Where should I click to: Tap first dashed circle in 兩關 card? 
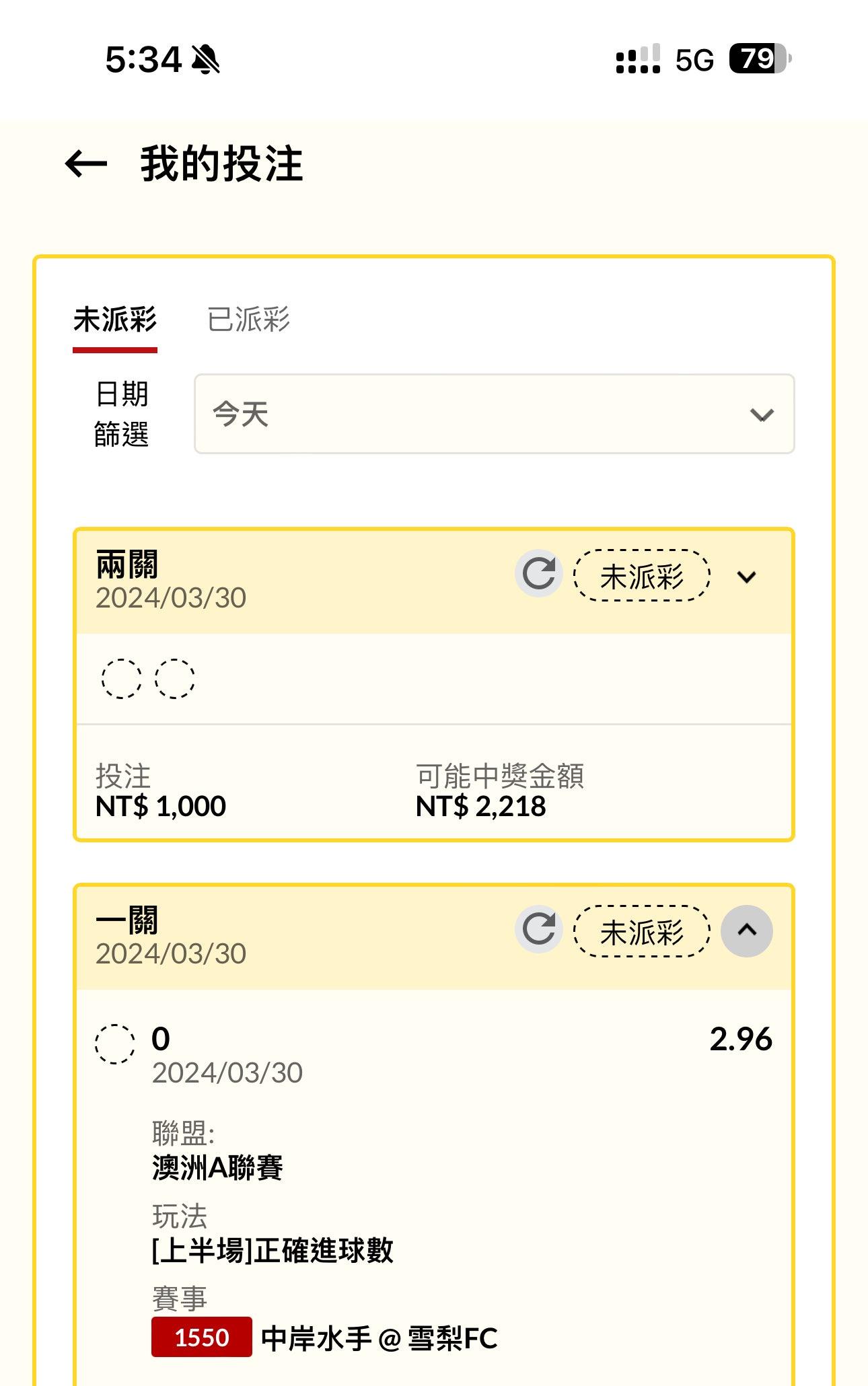[121, 678]
